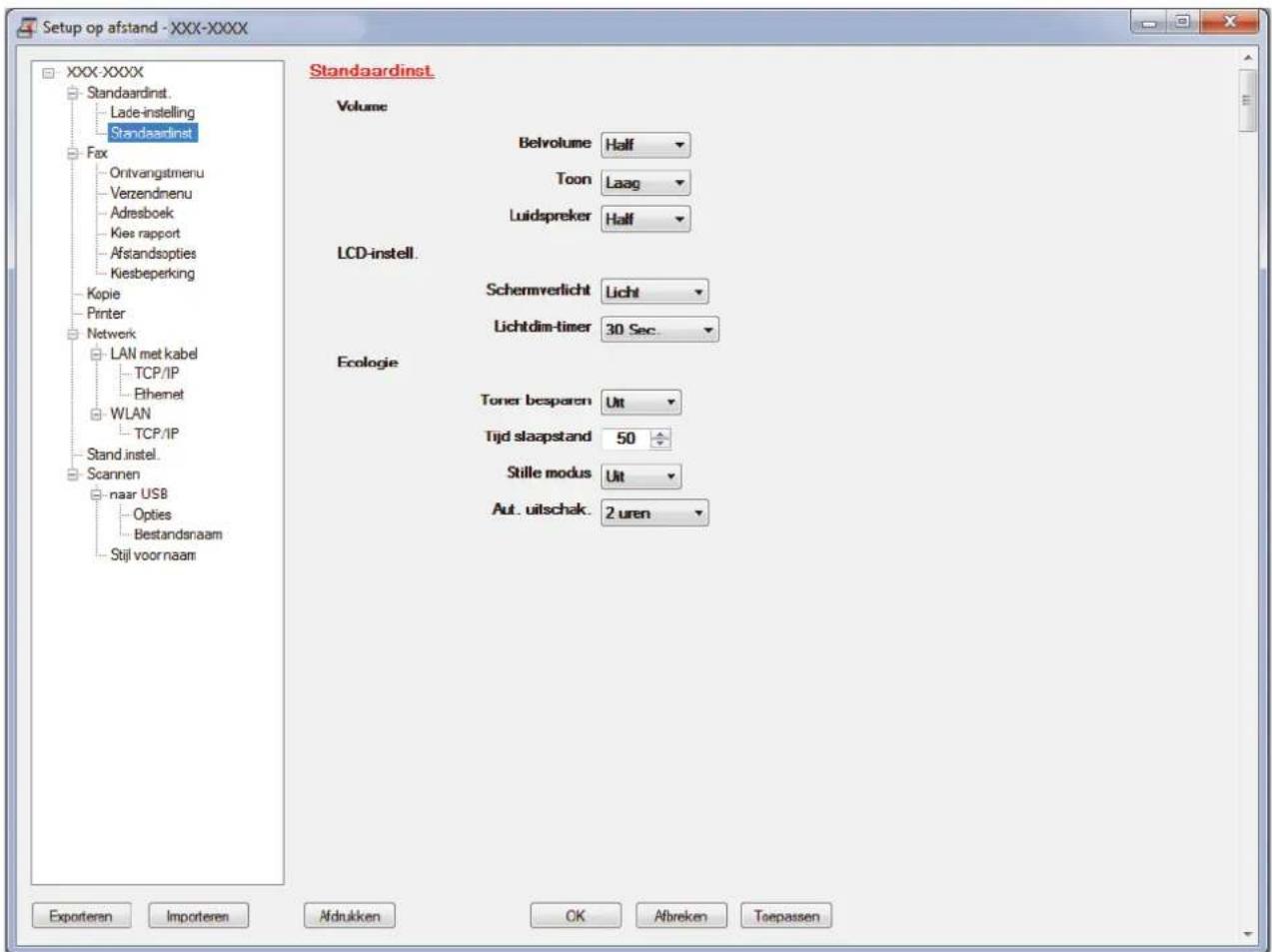Open the Toon dropdown set to Laag

coord(645,183)
